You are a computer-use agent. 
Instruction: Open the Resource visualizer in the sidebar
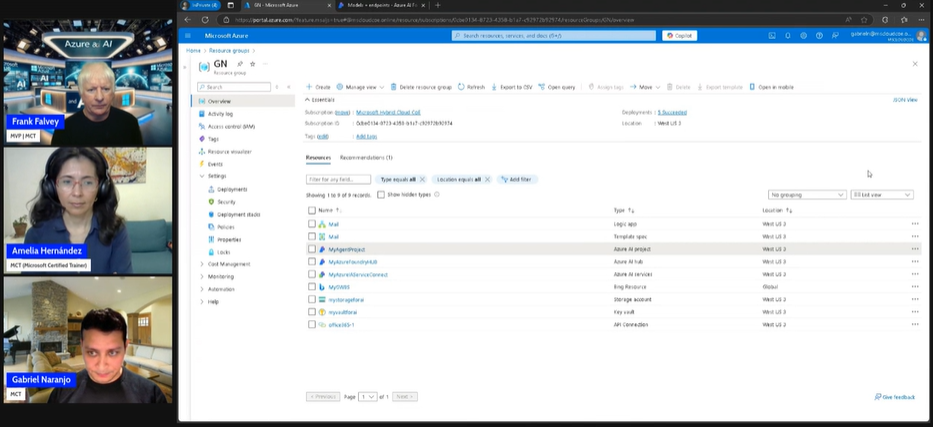[x=229, y=152]
